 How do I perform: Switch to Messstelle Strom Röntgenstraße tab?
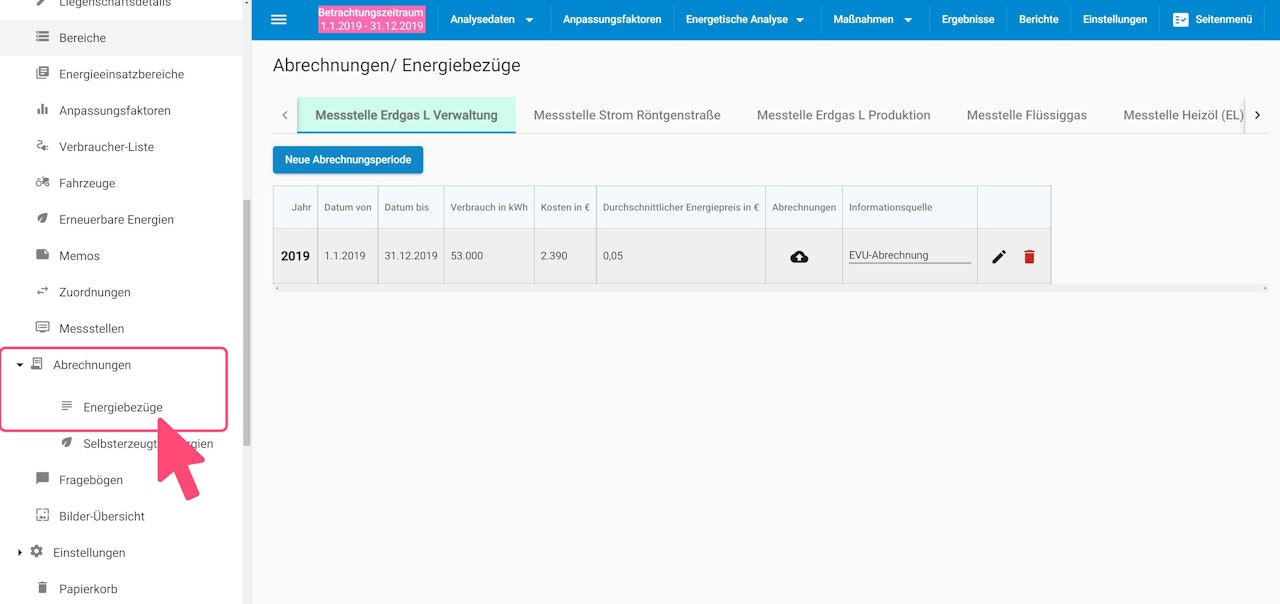[627, 115]
